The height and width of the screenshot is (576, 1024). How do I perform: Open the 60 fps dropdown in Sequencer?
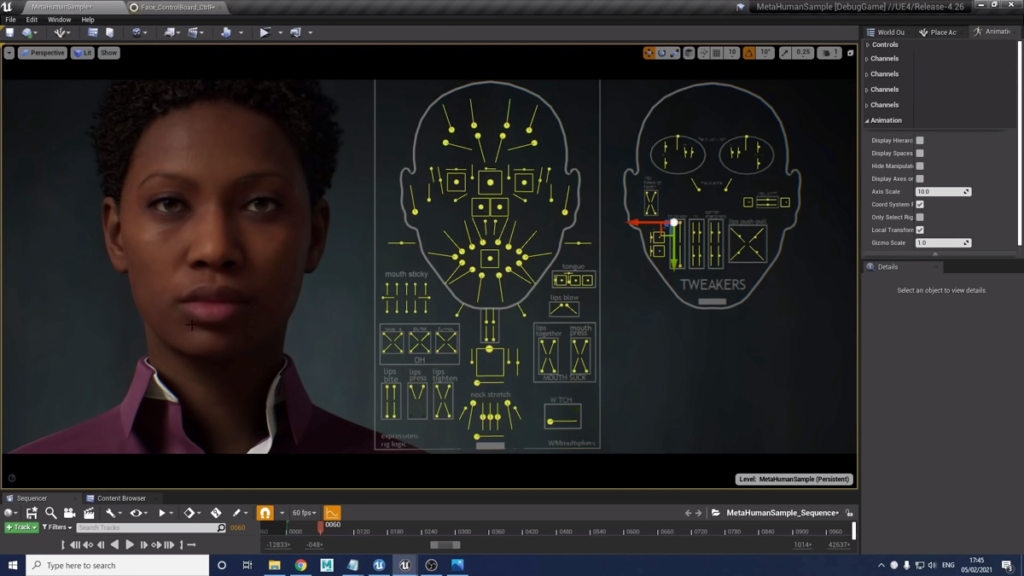pyautogui.click(x=303, y=512)
